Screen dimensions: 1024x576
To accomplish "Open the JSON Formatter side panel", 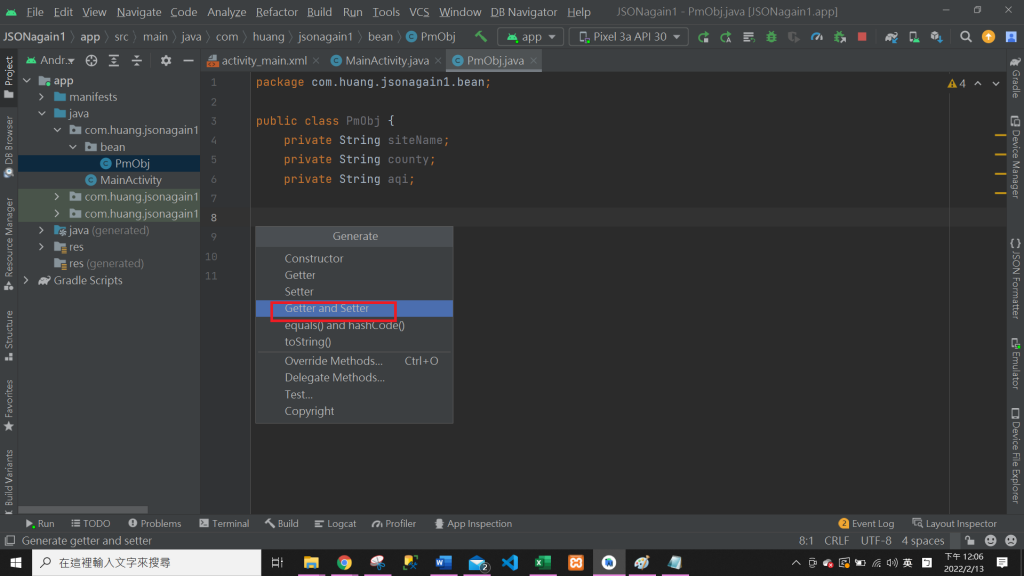I will [1016, 278].
